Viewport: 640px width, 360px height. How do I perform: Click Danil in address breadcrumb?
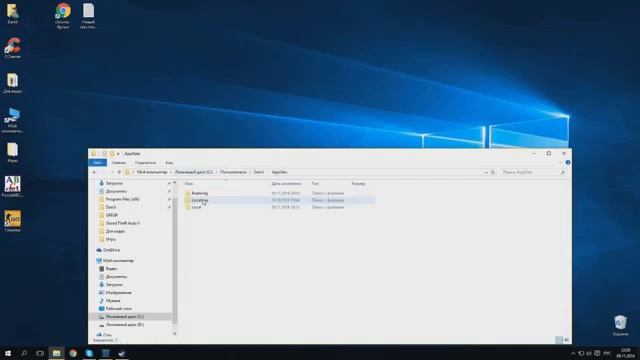(x=259, y=172)
